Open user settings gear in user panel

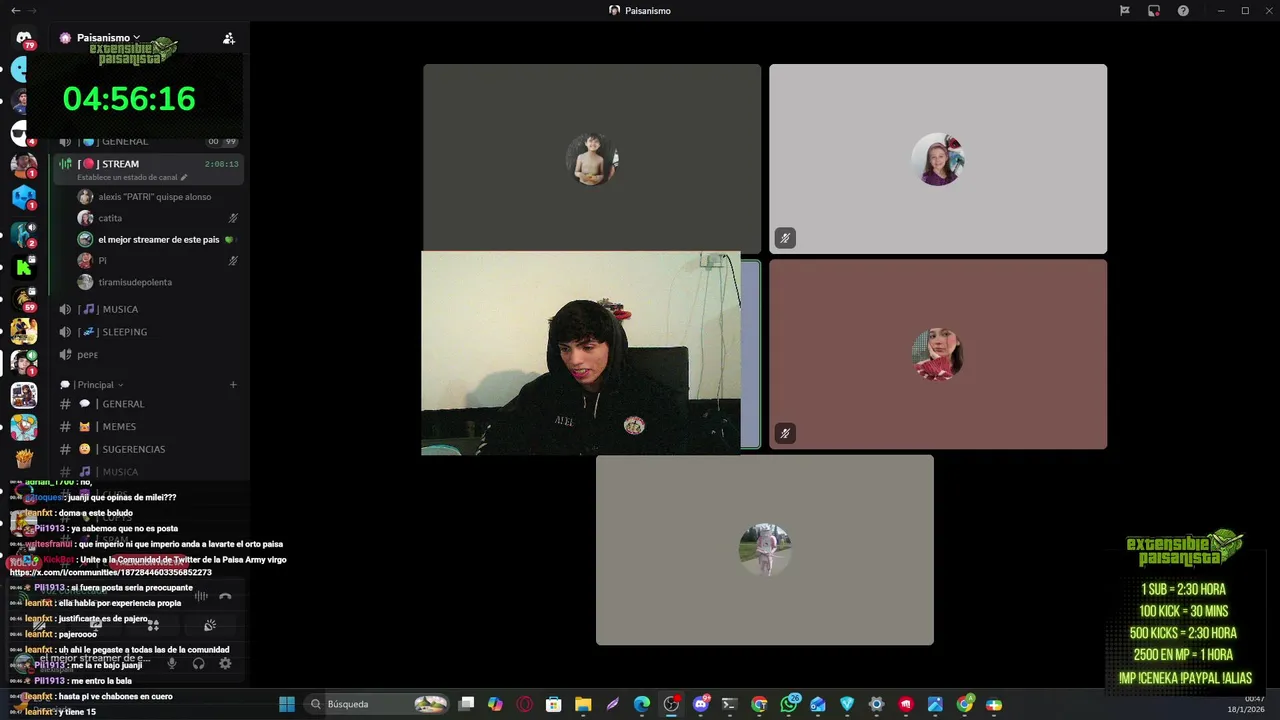(225, 663)
